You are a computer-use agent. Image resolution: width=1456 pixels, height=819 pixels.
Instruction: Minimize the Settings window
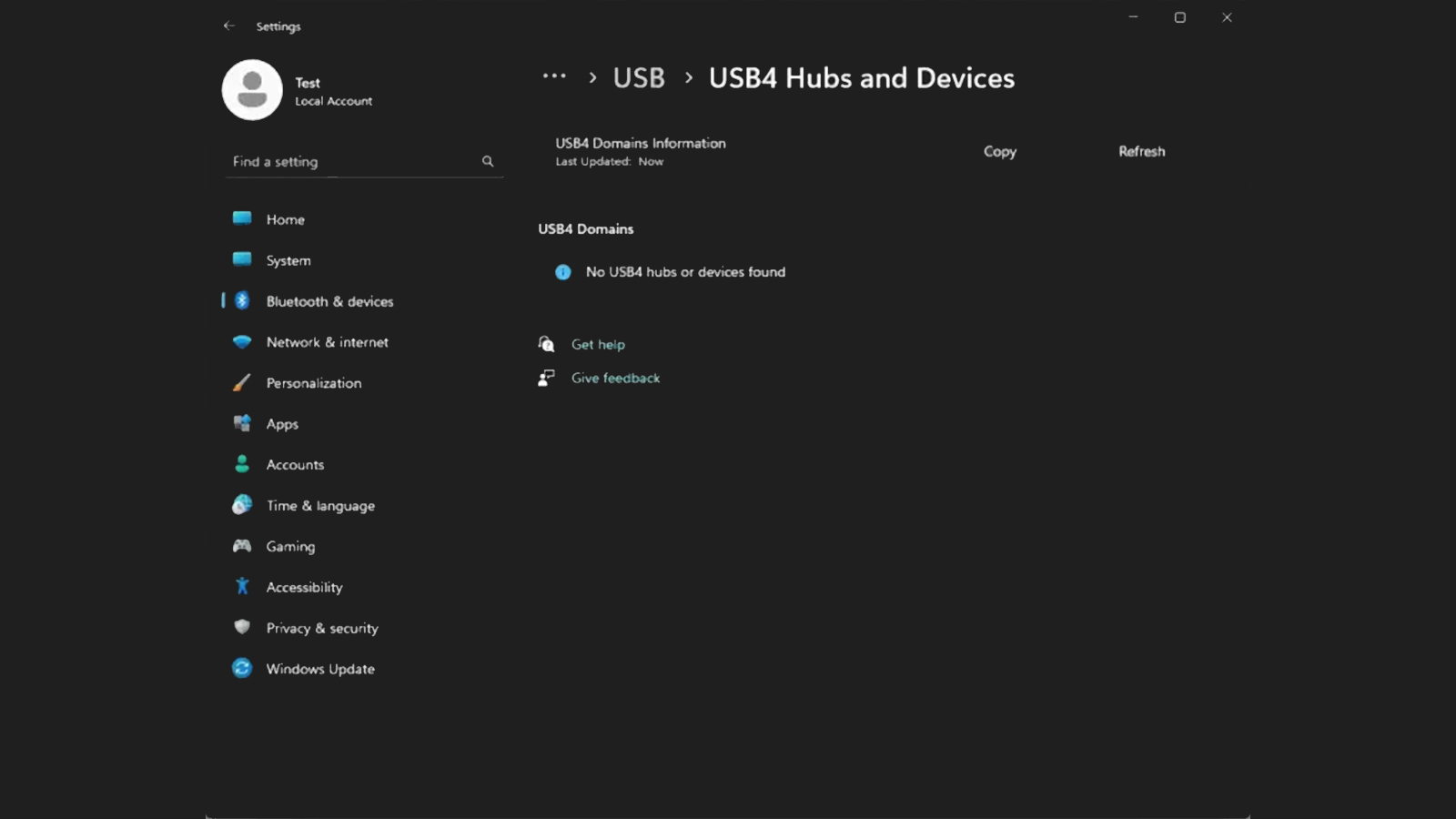click(x=1133, y=17)
